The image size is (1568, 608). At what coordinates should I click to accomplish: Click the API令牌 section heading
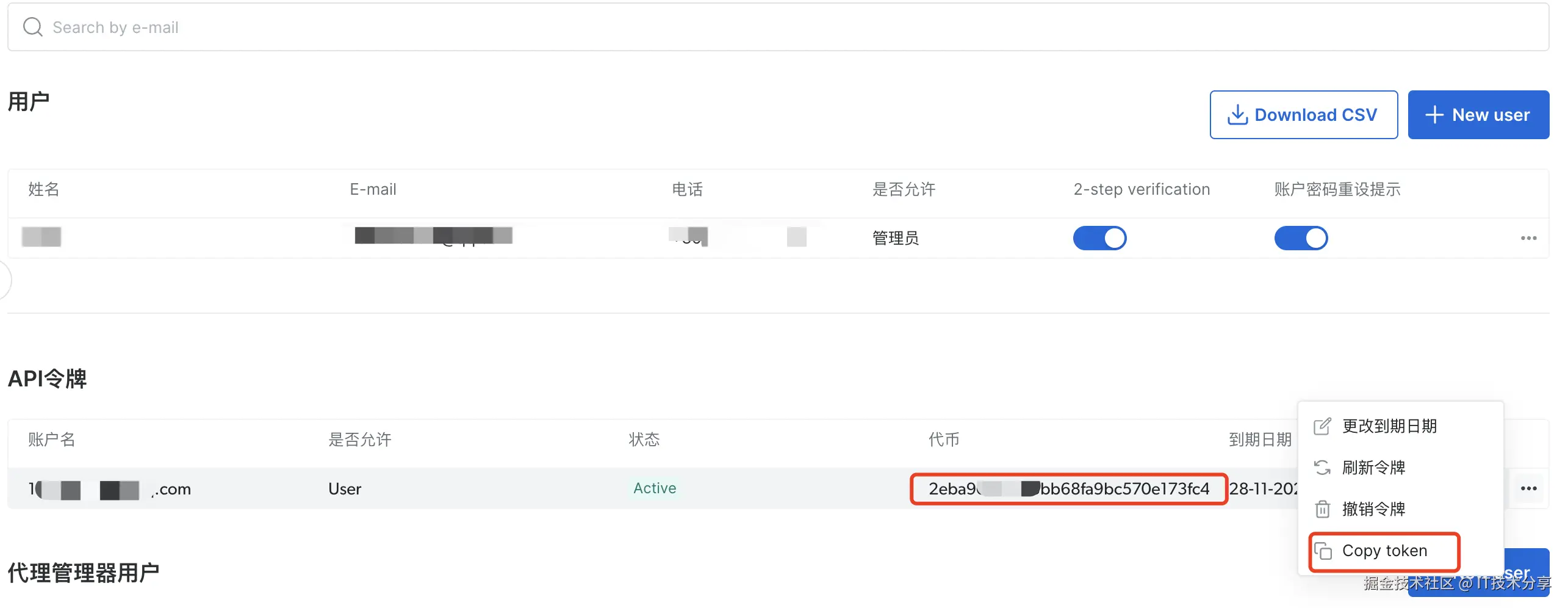click(48, 378)
